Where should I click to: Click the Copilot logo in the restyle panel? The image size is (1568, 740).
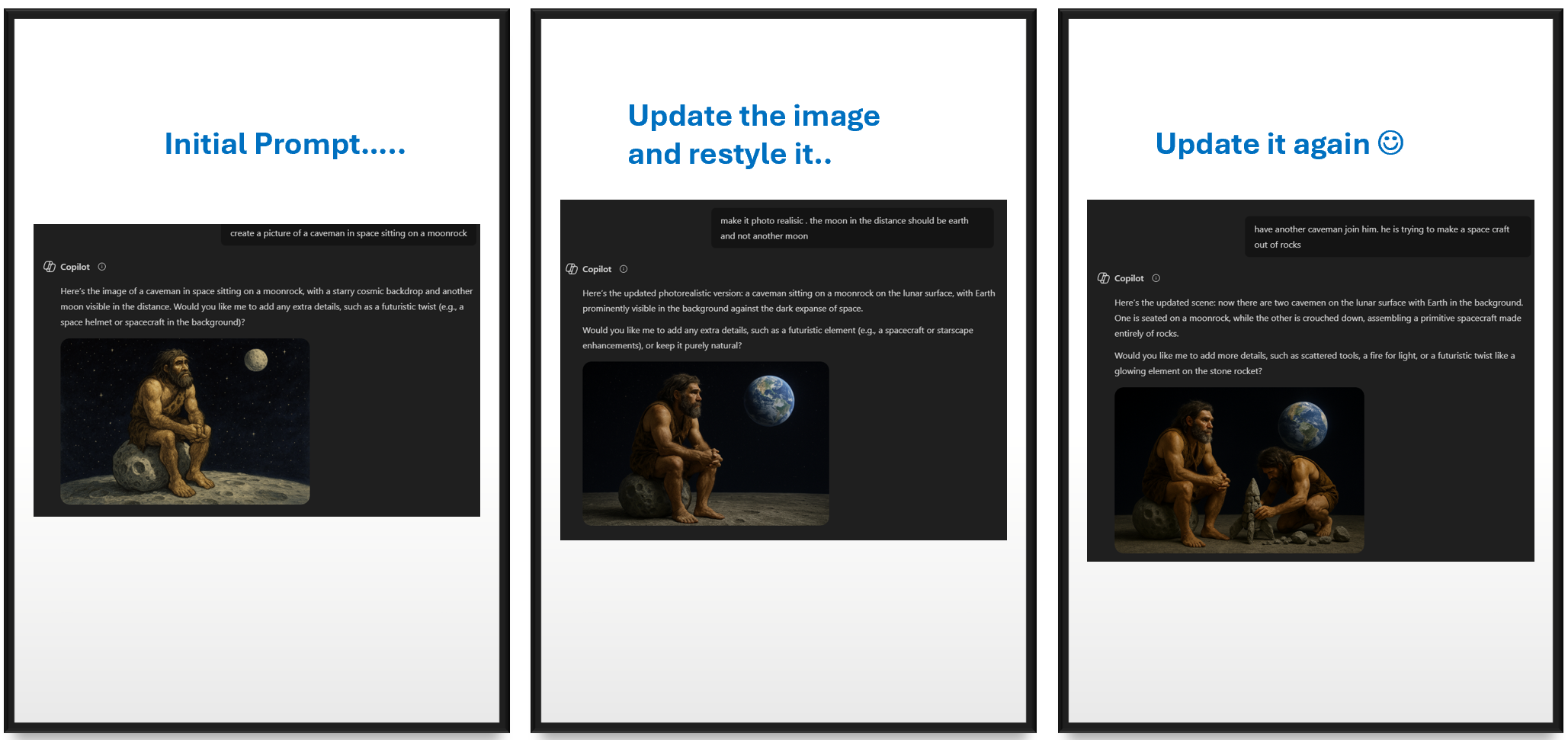coord(572,269)
